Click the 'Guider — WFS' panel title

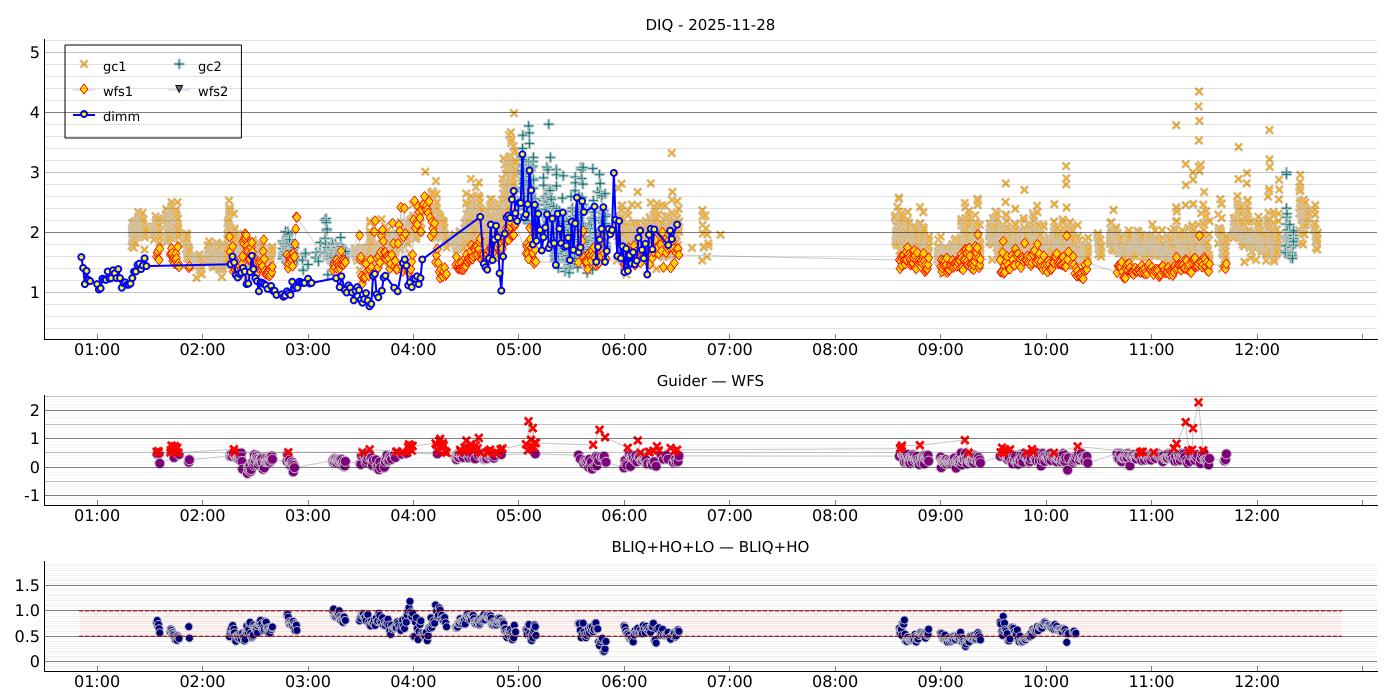(710, 381)
